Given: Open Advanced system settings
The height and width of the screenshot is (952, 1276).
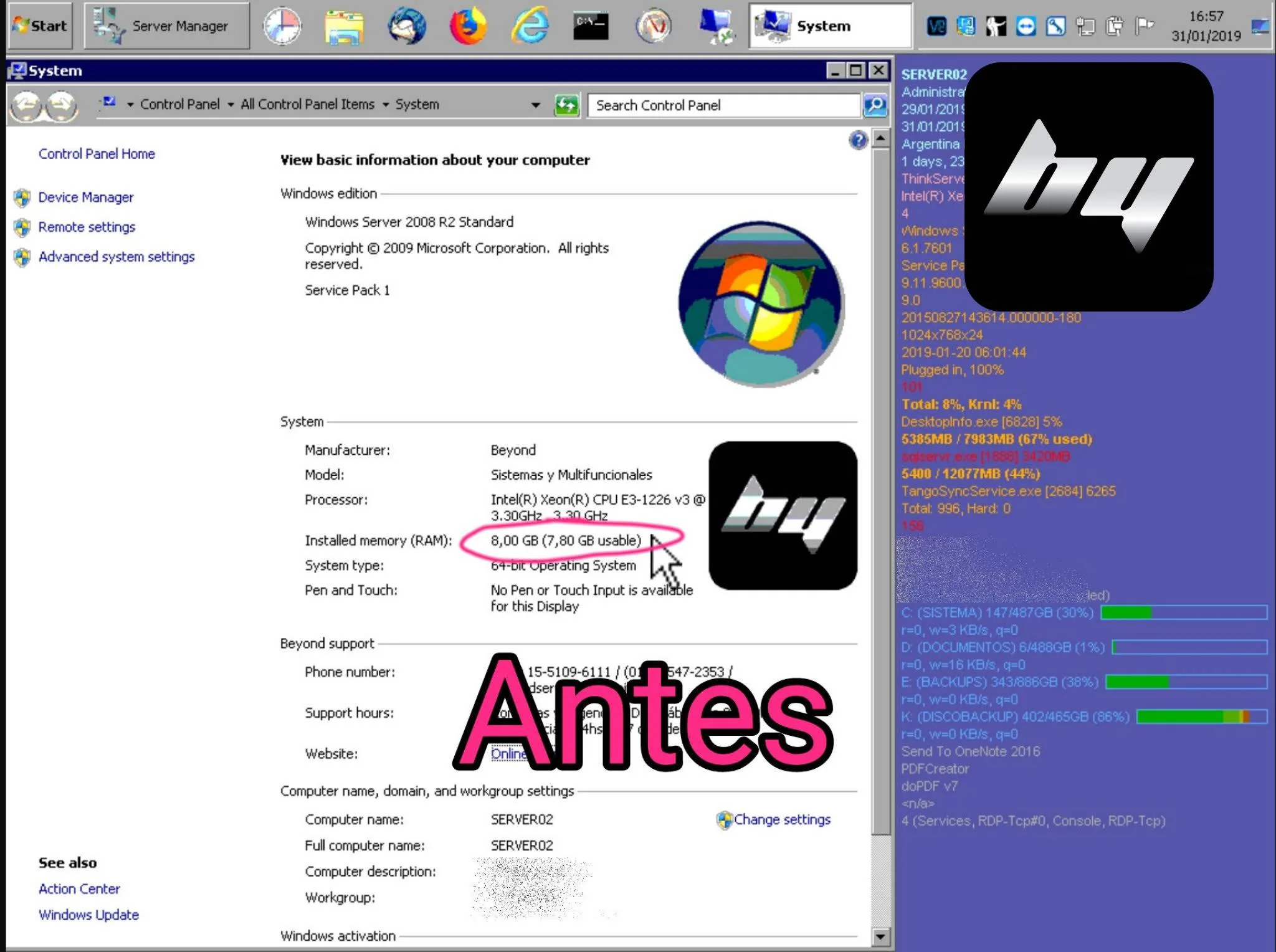Looking at the screenshot, I should tap(117, 257).
